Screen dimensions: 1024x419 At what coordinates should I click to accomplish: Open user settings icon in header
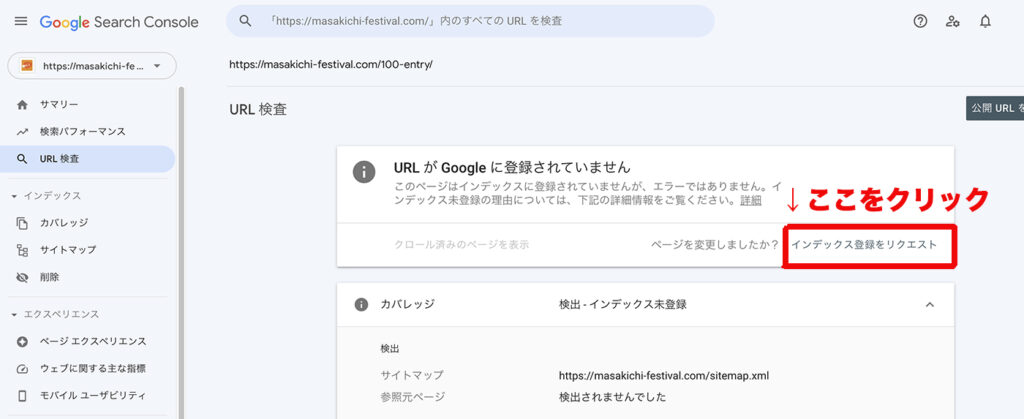(x=953, y=22)
